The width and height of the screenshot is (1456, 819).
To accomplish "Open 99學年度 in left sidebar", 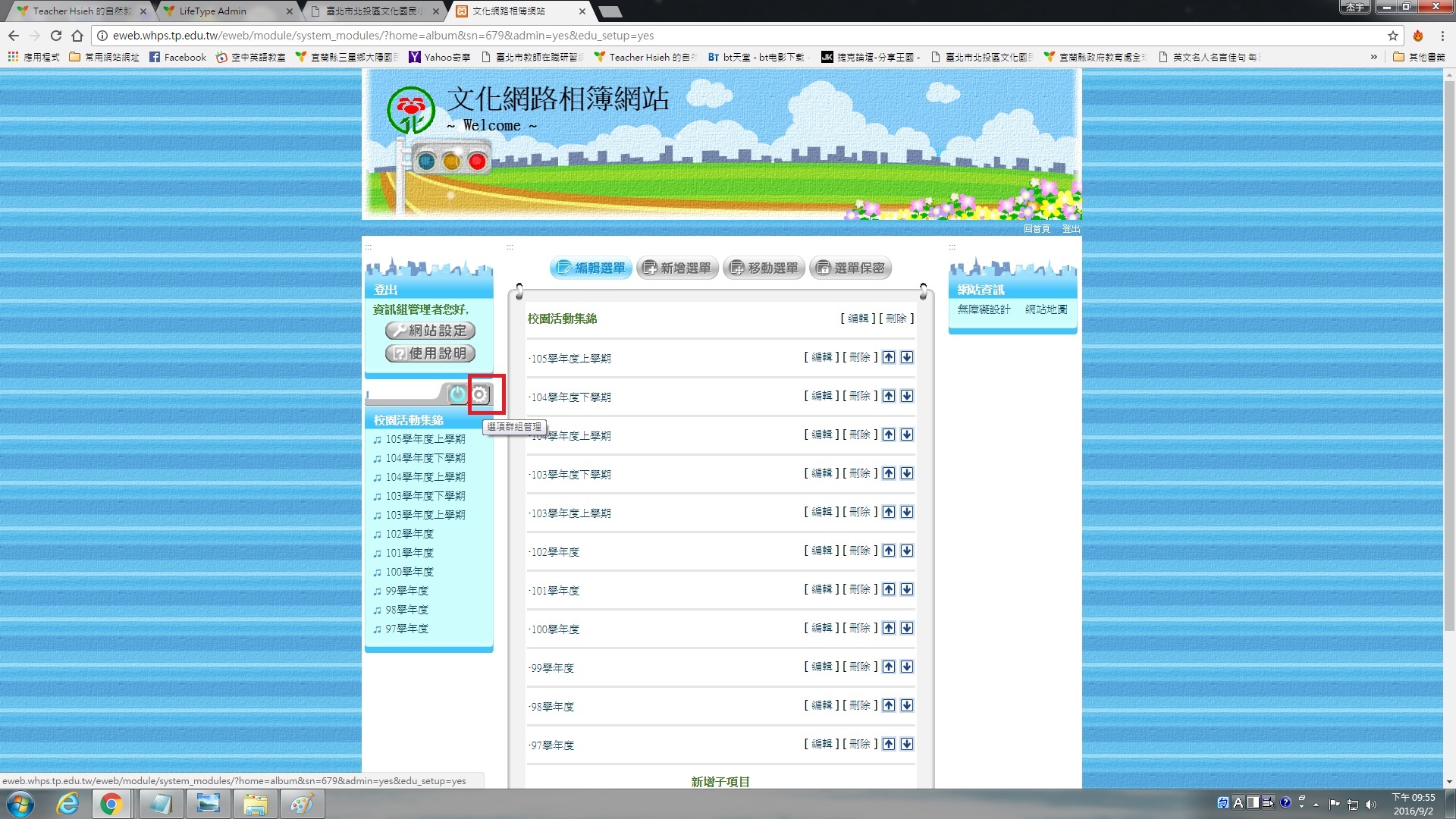I will [x=406, y=591].
